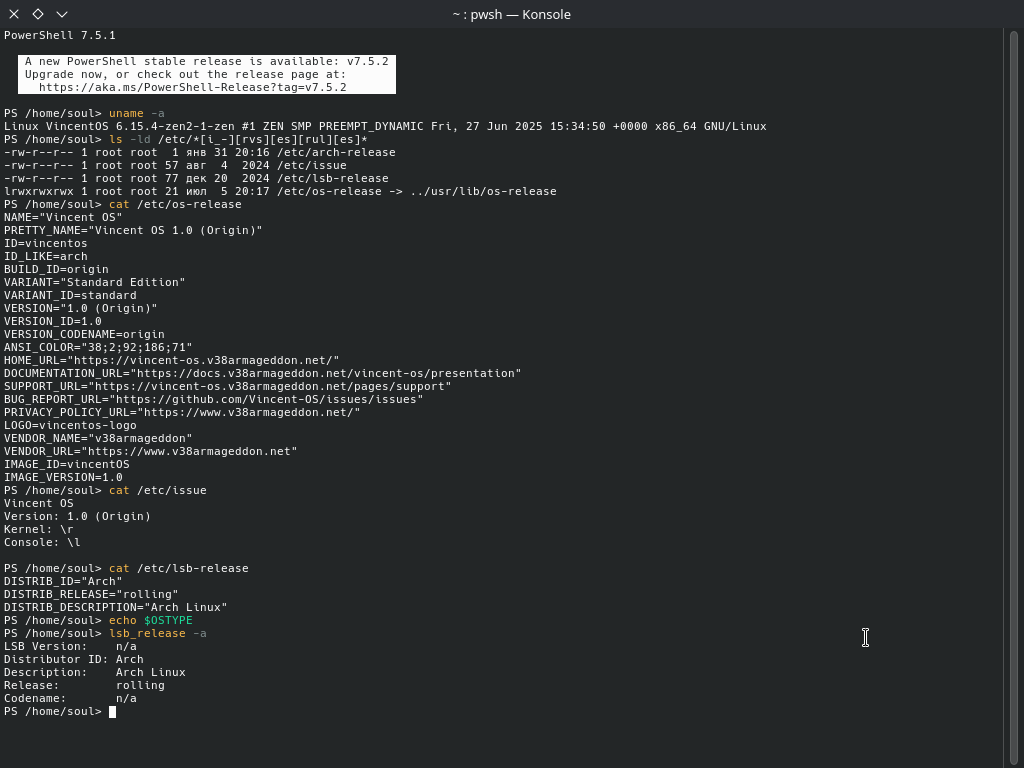The image size is (1024, 768).
Task: Click the 'PowerShell 7.5.1' header line
Action: [60, 35]
